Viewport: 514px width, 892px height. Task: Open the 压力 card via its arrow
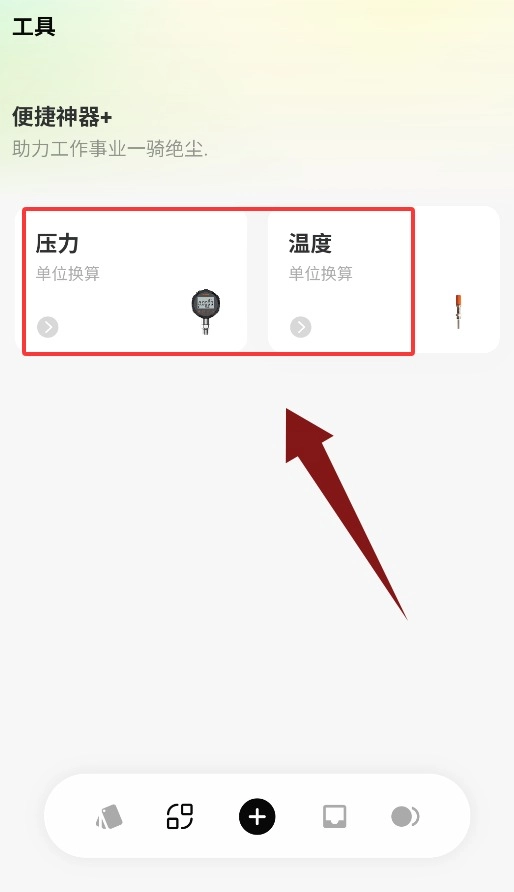point(48,327)
